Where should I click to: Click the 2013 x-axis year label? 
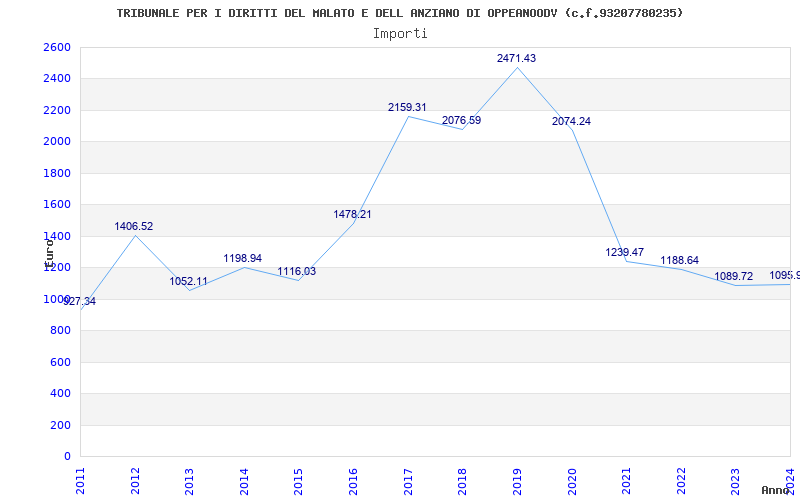(190, 482)
